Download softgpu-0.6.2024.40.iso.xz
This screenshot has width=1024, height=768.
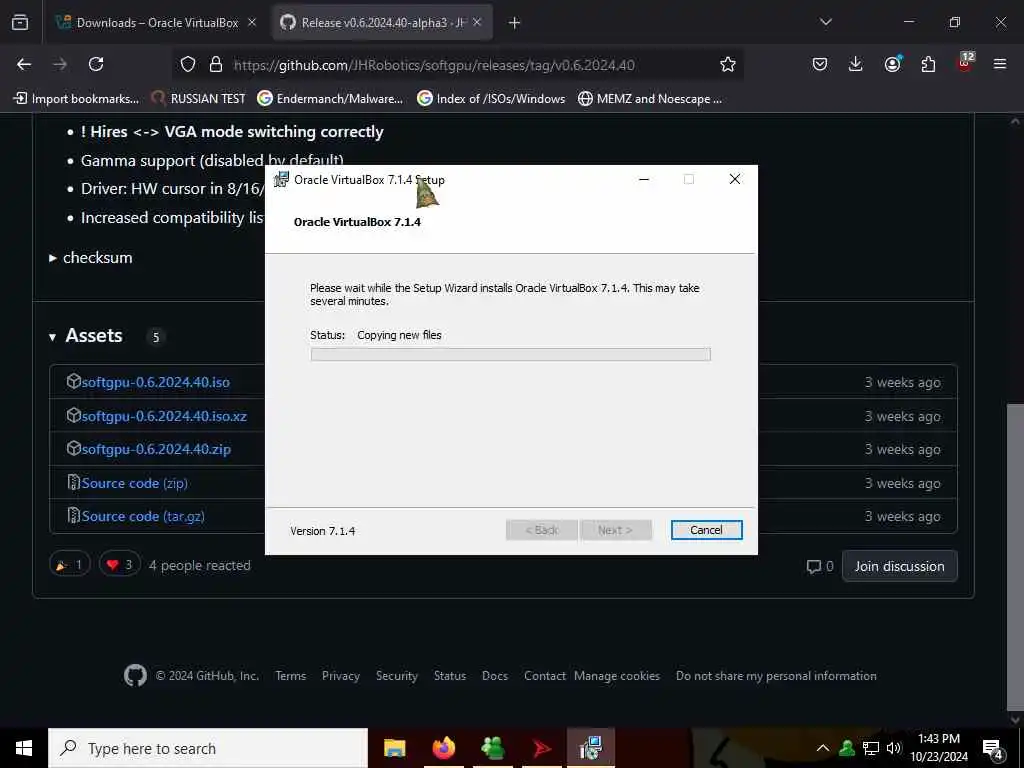(164, 416)
